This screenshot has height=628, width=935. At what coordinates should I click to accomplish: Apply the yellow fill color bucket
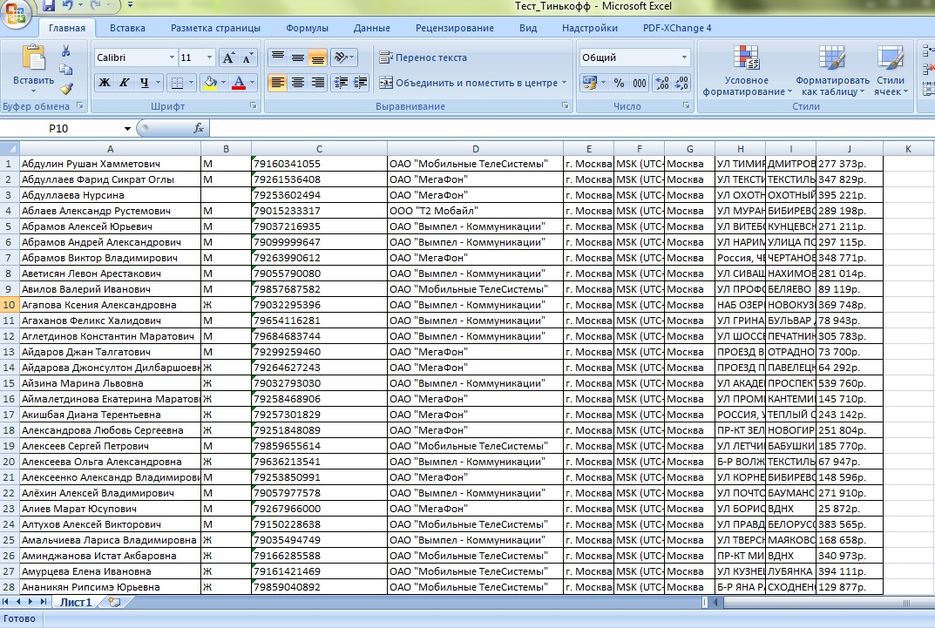click(x=210, y=82)
